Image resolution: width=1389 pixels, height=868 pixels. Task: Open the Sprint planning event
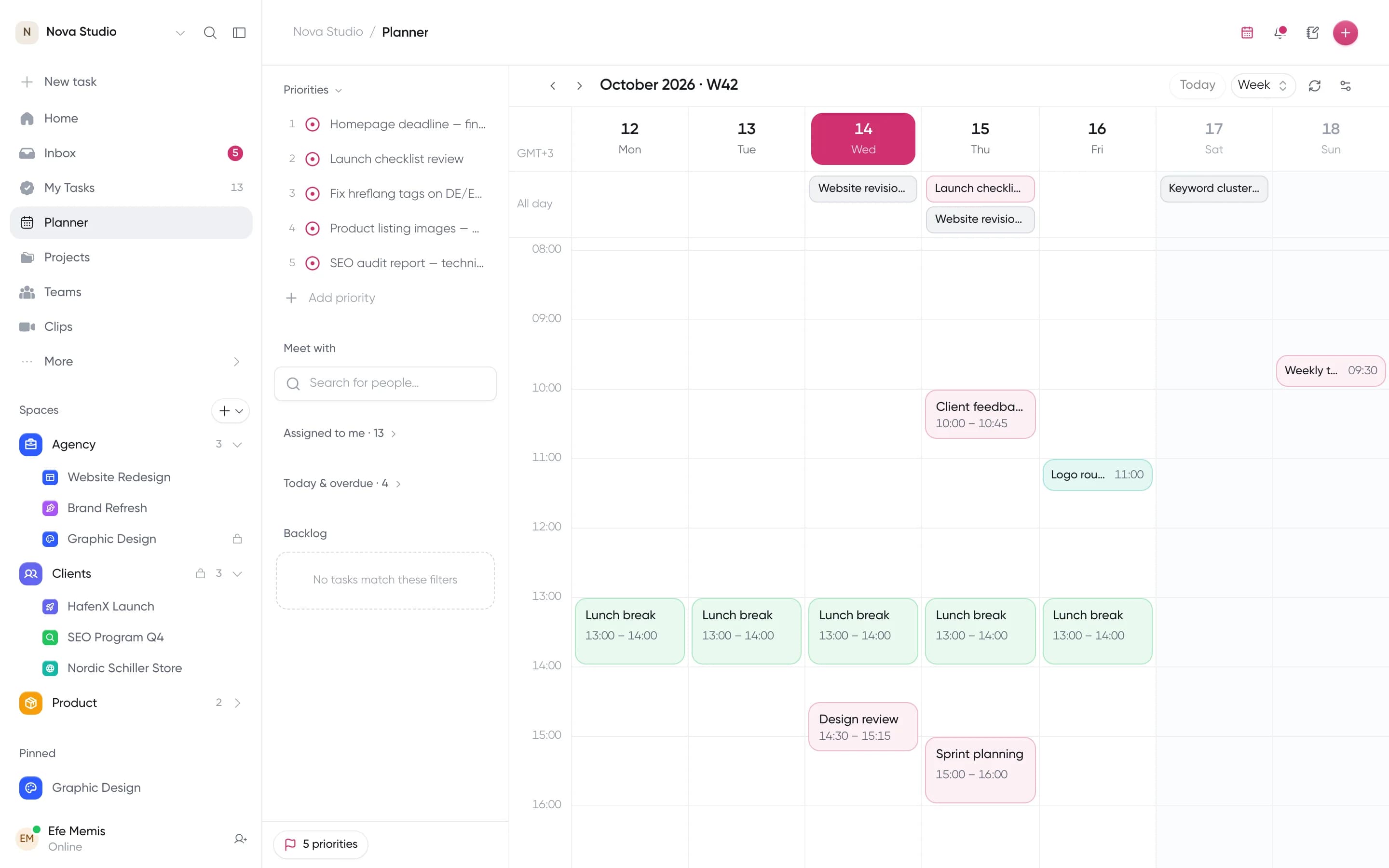[980, 770]
